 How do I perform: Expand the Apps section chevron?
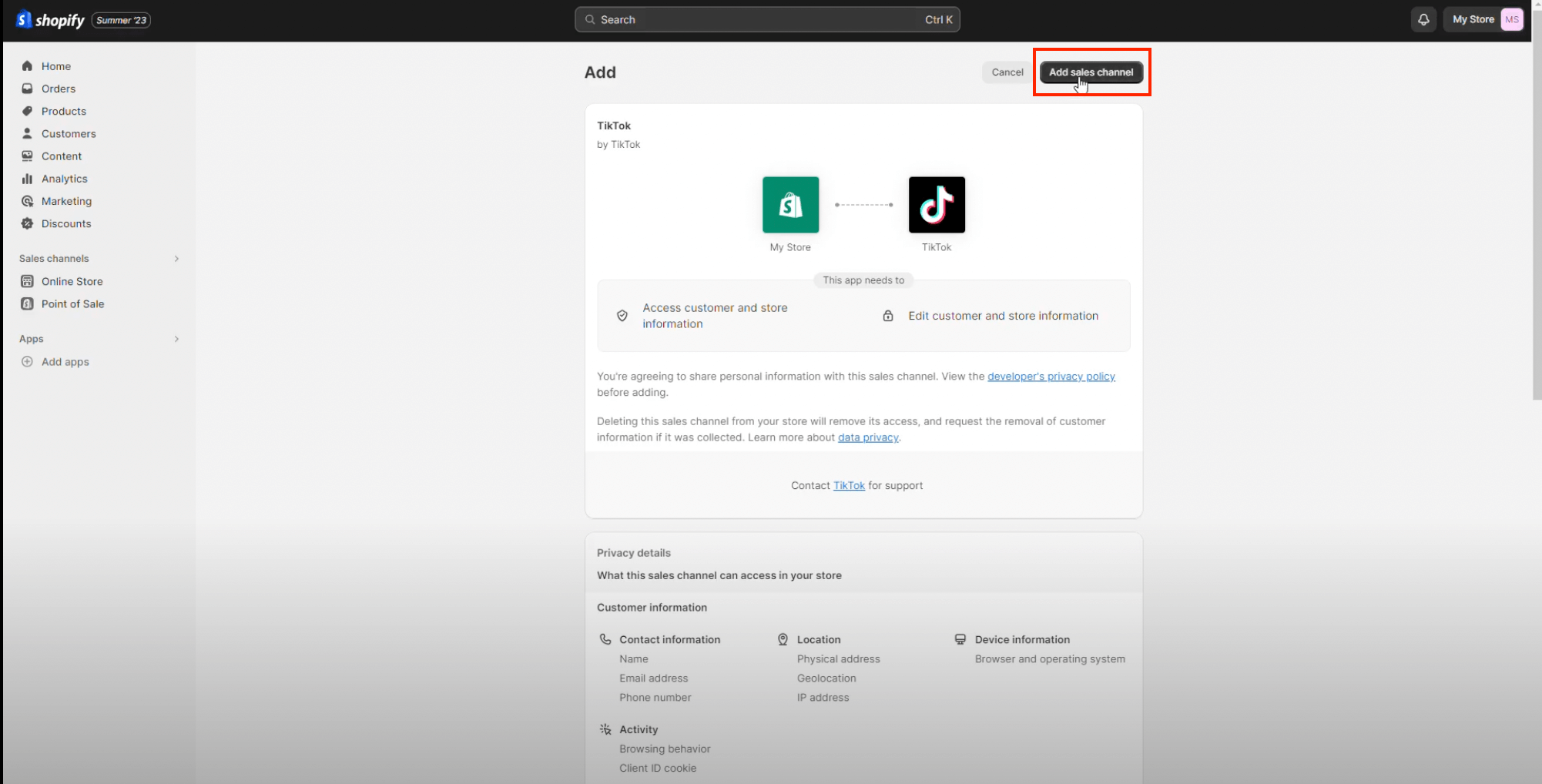click(176, 339)
